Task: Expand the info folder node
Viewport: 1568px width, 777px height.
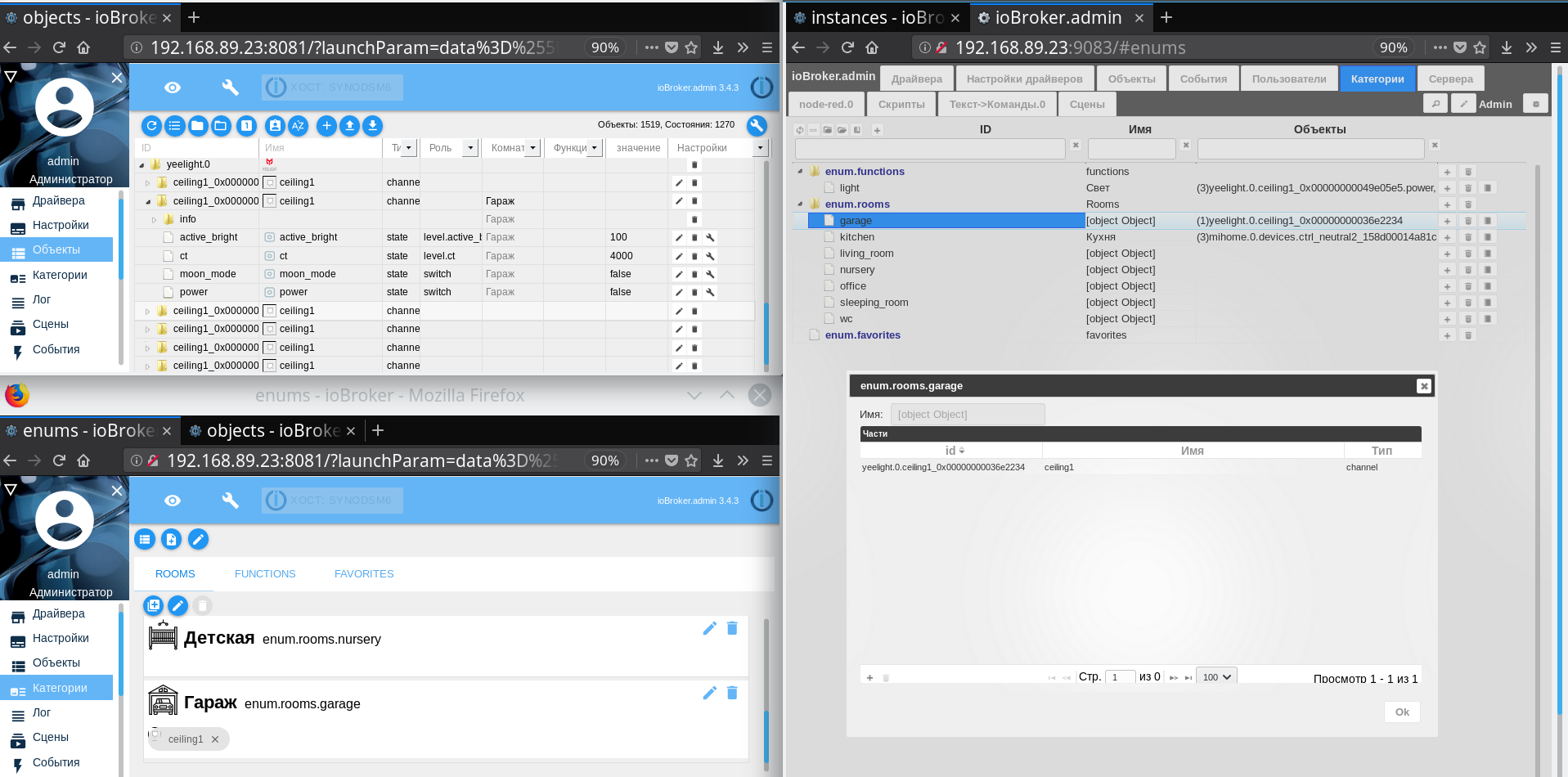Action: (x=154, y=219)
